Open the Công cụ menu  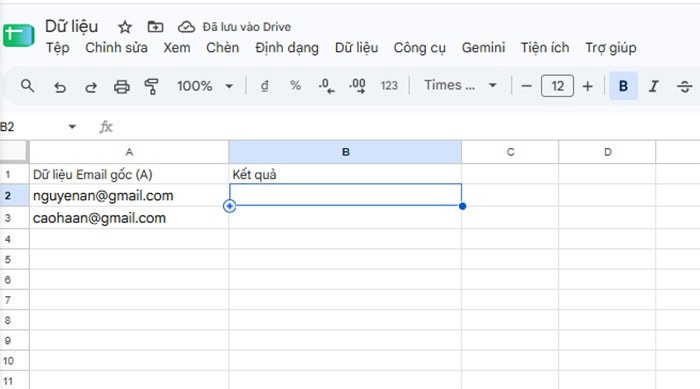coord(420,48)
